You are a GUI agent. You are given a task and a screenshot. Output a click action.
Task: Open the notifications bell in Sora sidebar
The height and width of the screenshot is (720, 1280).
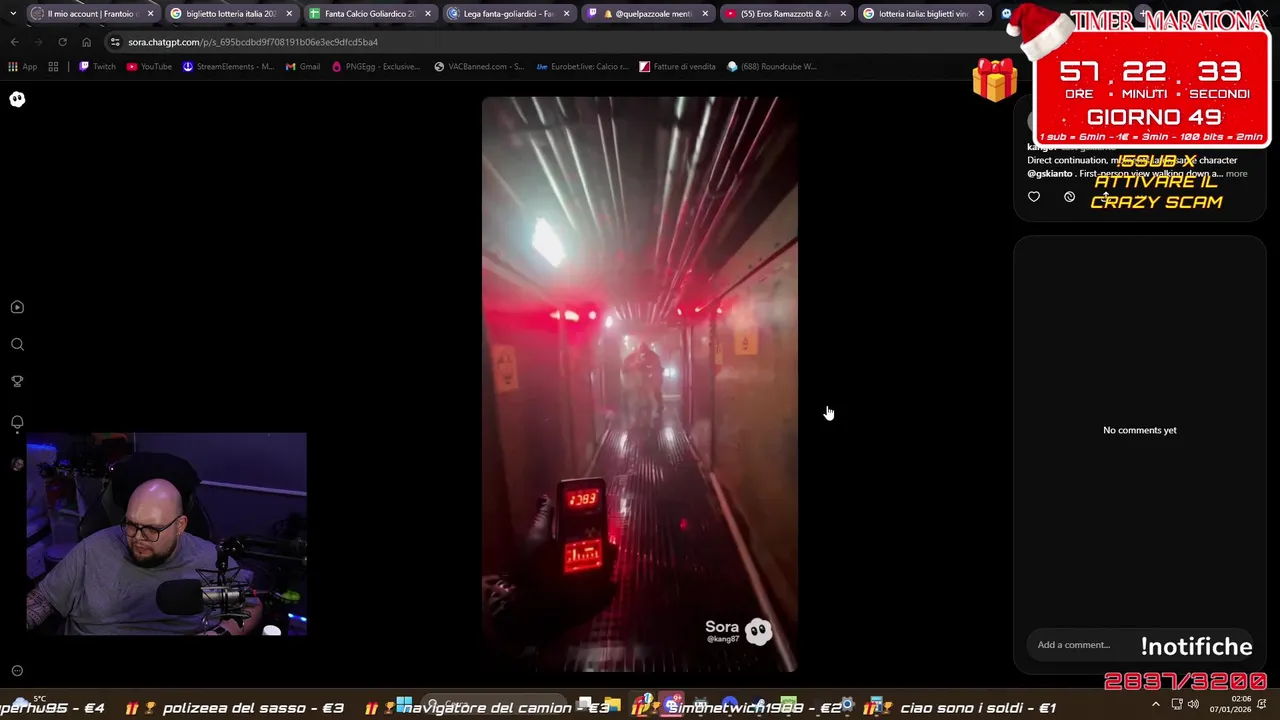point(17,422)
